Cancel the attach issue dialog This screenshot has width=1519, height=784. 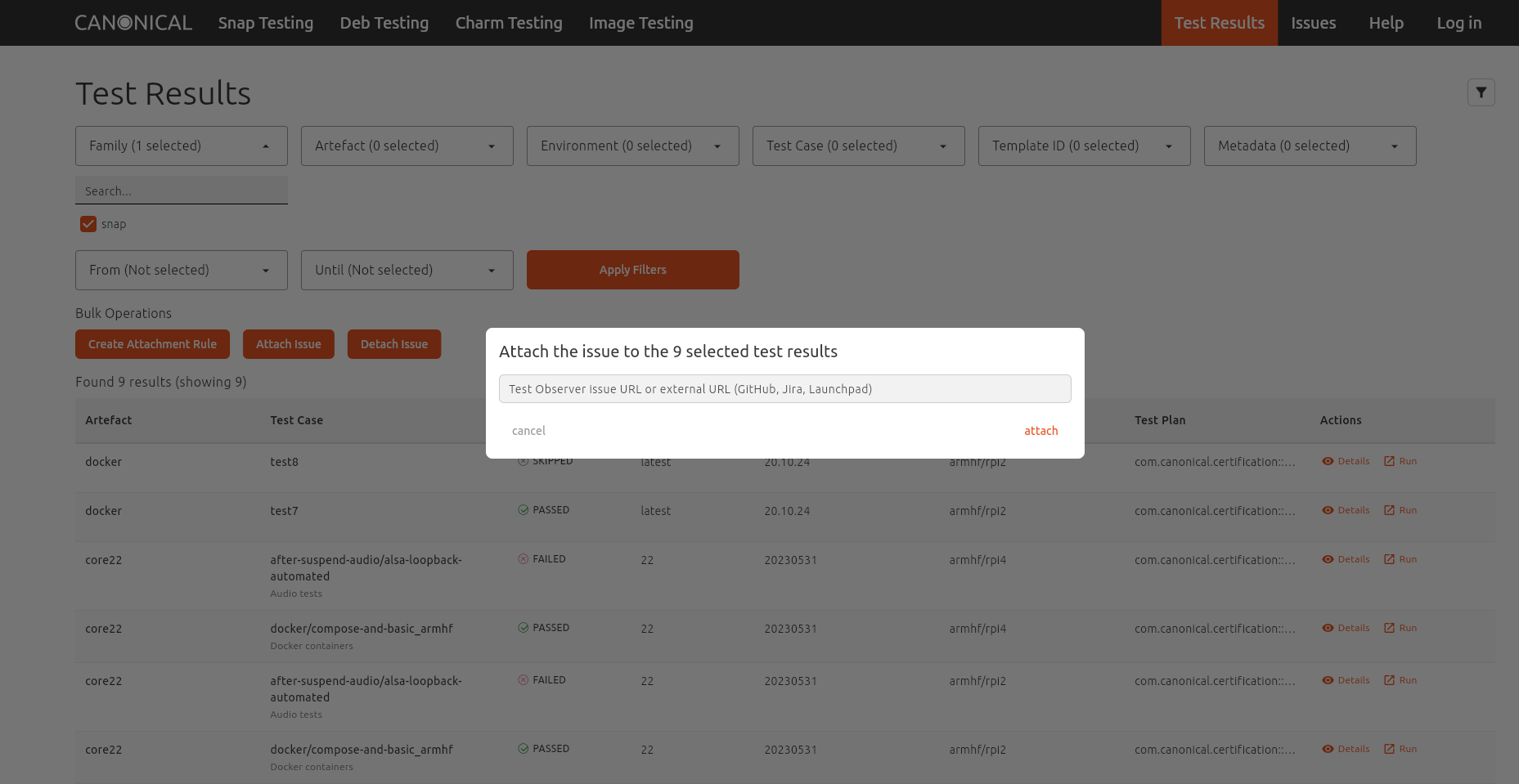click(x=528, y=430)
